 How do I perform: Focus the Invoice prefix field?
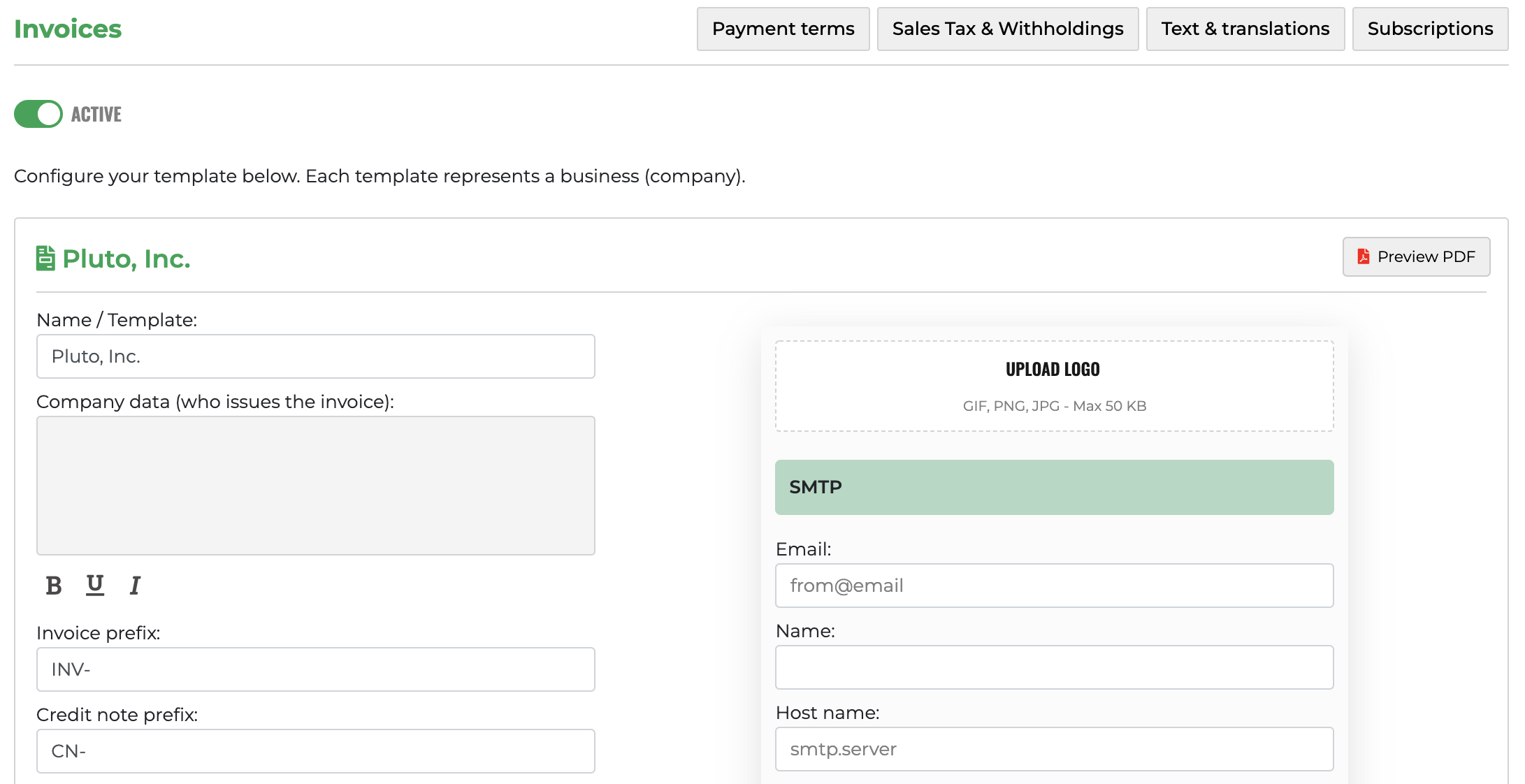pyautogui.click(x=315, y=669)
